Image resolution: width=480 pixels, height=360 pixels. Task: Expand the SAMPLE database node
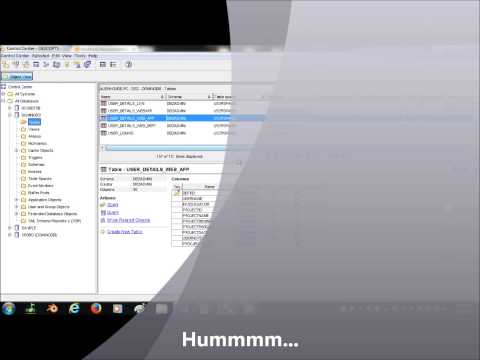10,228
